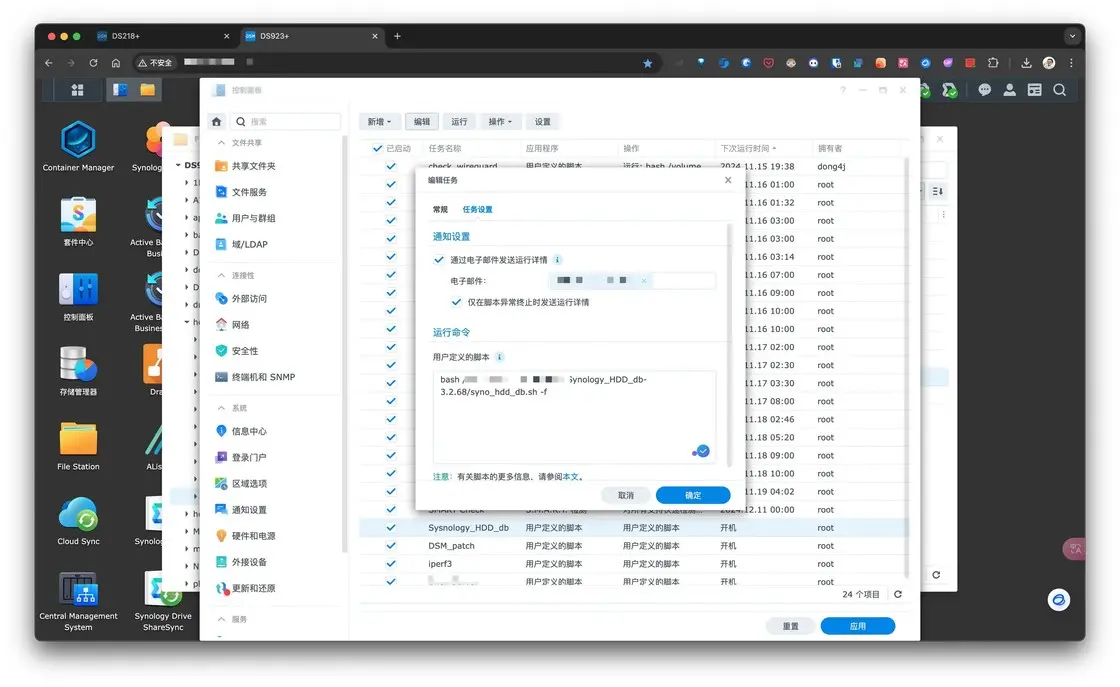Click 编辑 toolbar button
This screenshot has height=687, width=1120.
(422, 121)
